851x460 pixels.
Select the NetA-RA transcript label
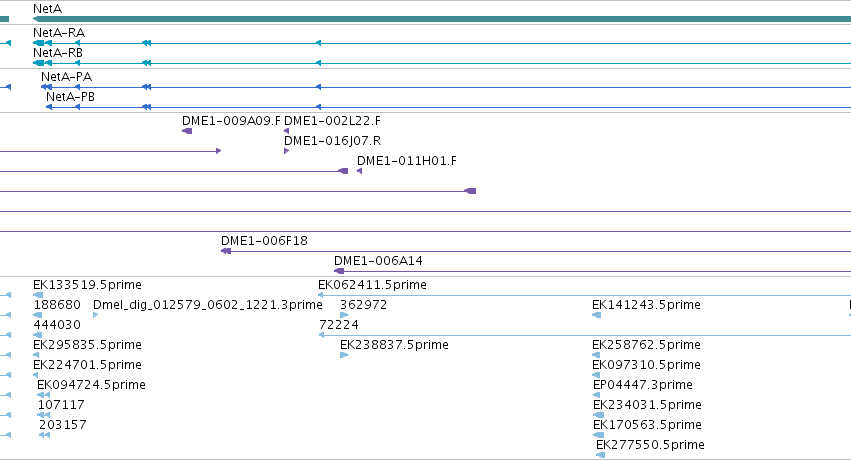tap(59, 33)
